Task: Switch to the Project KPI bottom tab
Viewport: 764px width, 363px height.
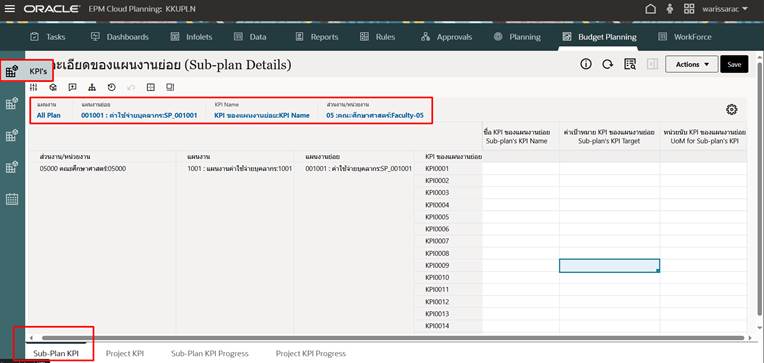Action: pos(125,353)
